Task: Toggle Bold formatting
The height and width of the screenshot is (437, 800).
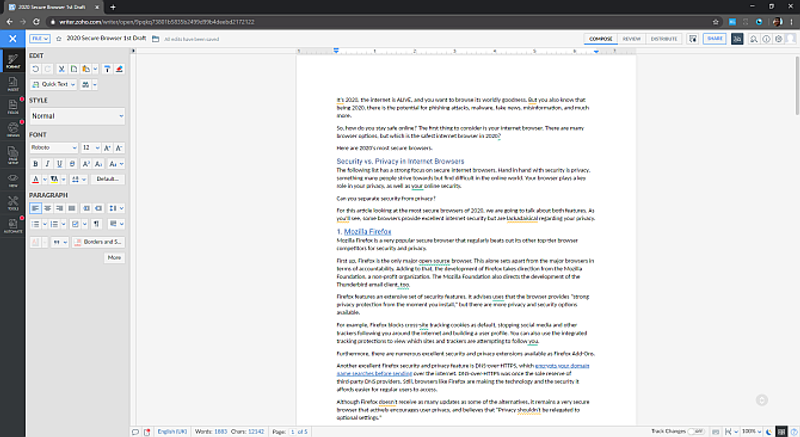Action: tap(35, 164)
